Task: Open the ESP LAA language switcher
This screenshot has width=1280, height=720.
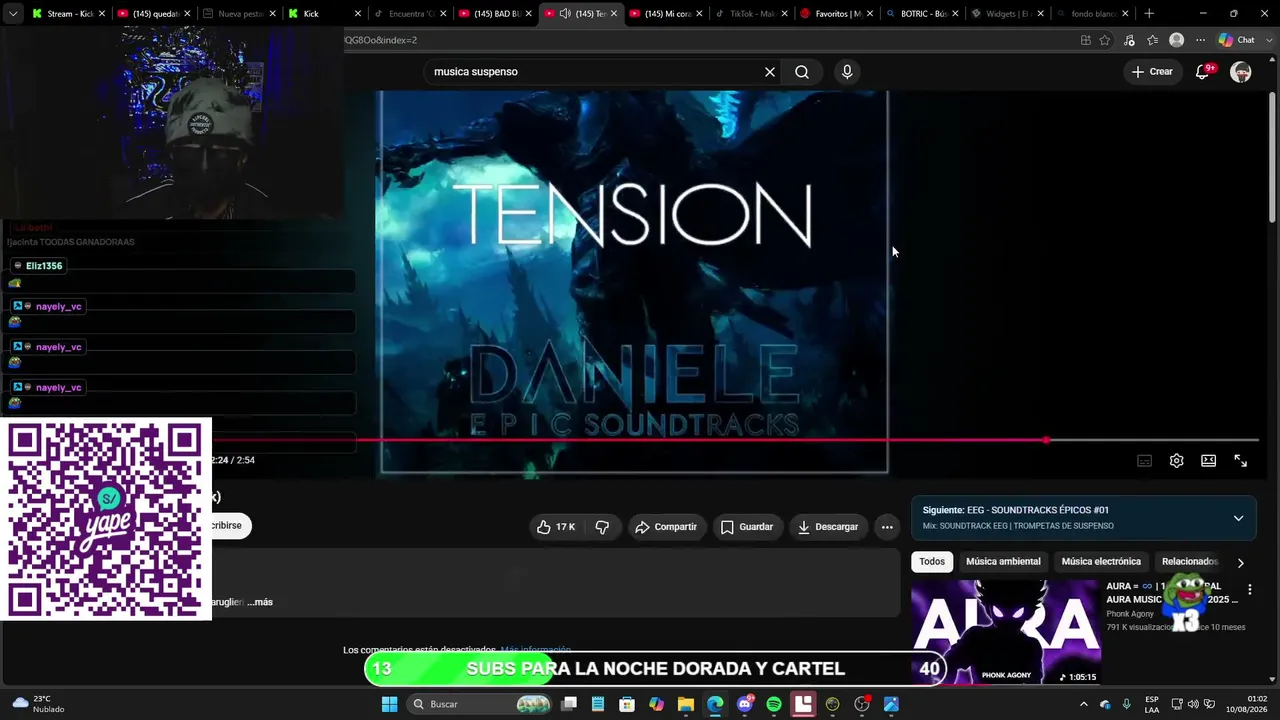Action: (x=1152, y=704)
